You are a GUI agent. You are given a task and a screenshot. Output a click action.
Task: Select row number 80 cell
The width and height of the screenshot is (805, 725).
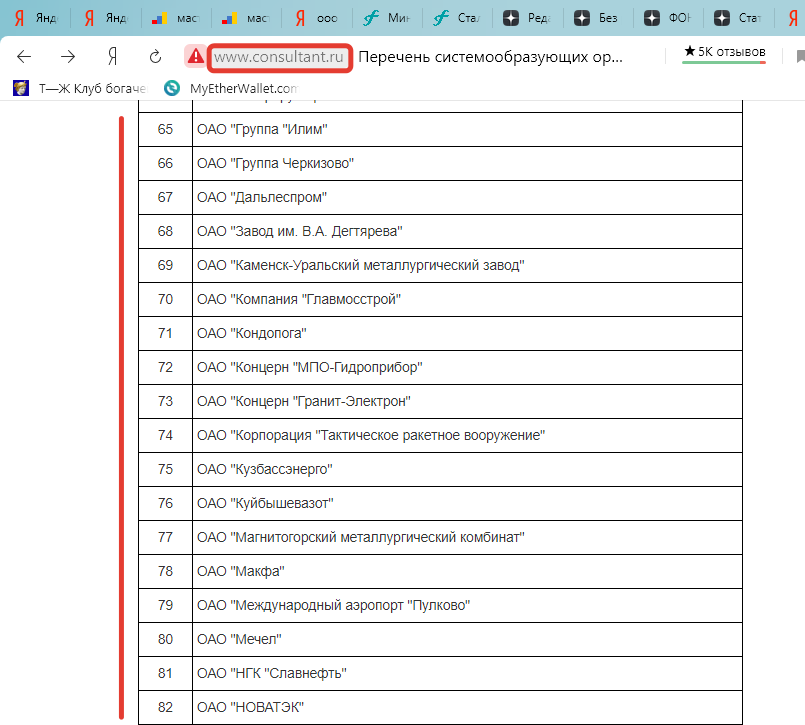165,639
